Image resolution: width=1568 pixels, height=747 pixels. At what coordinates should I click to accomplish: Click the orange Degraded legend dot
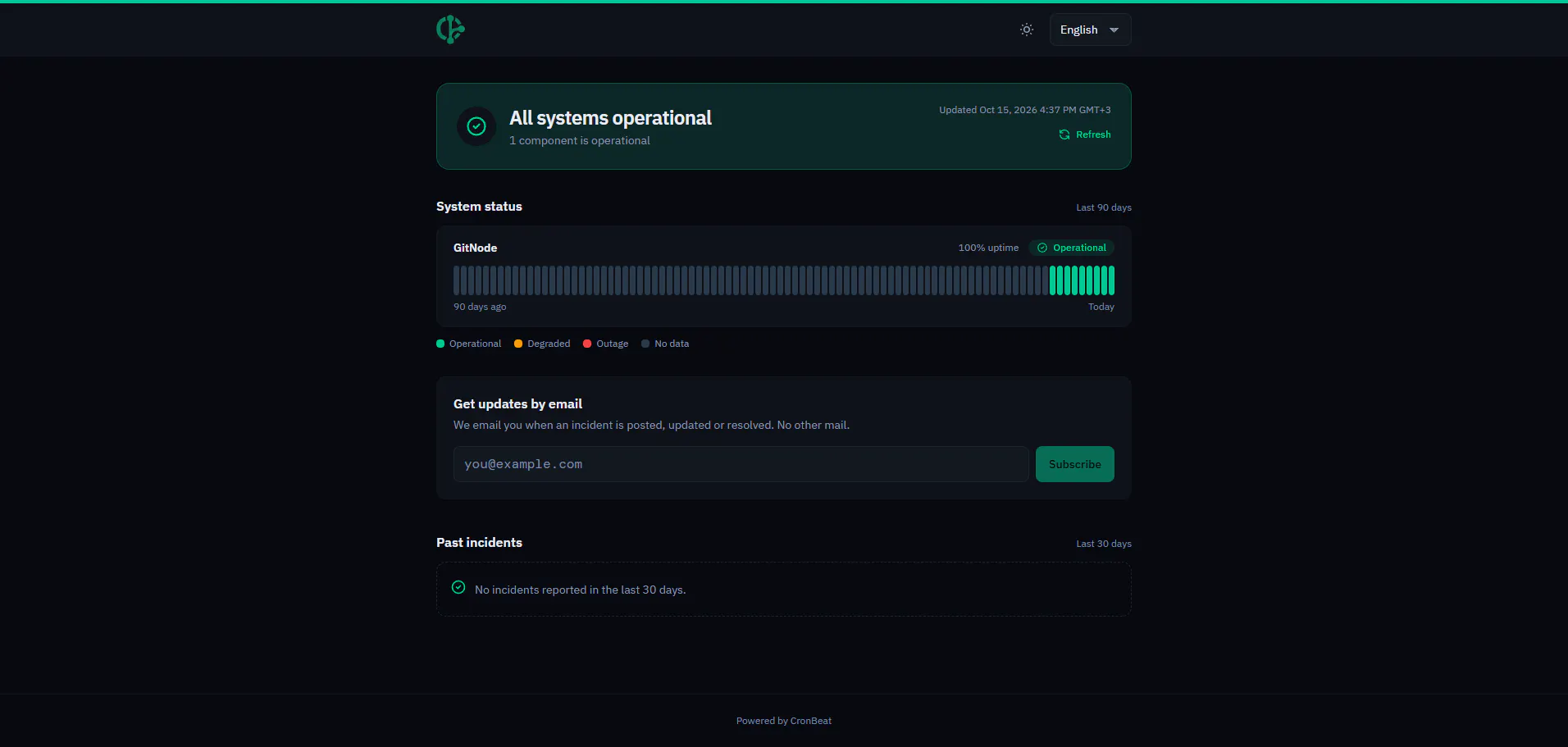click(x=518, y=344)
